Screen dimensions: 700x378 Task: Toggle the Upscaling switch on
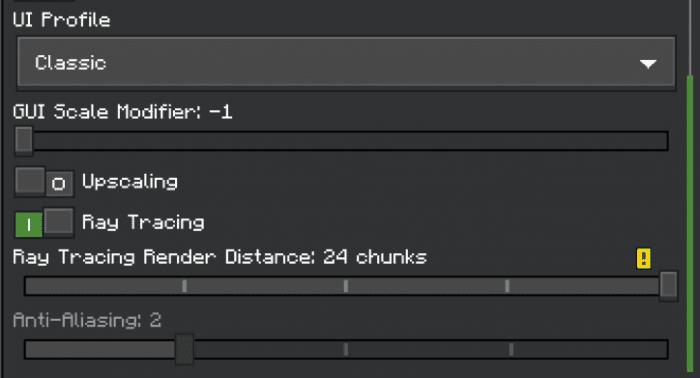44,182
